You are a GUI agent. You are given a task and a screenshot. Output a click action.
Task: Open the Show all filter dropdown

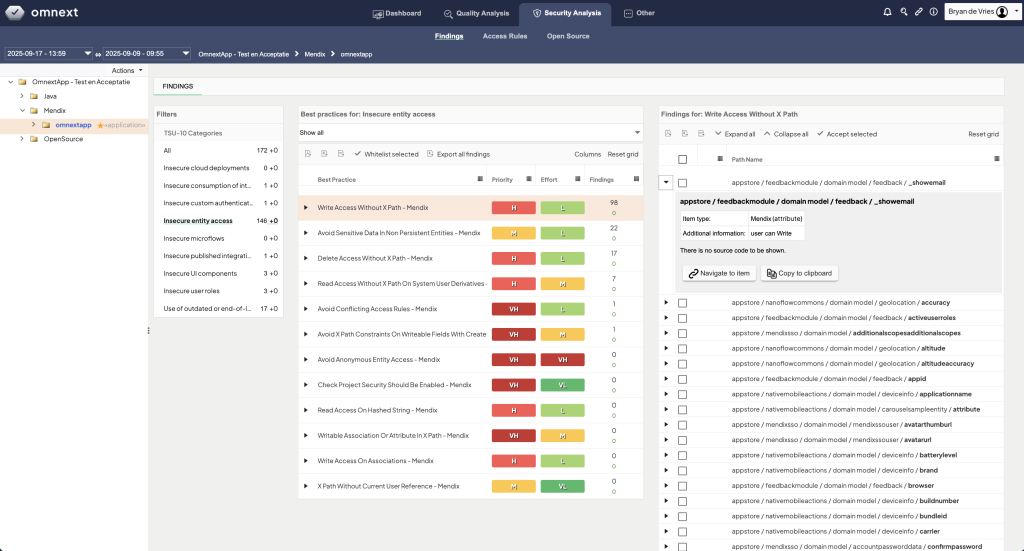(x=470, y=133)
